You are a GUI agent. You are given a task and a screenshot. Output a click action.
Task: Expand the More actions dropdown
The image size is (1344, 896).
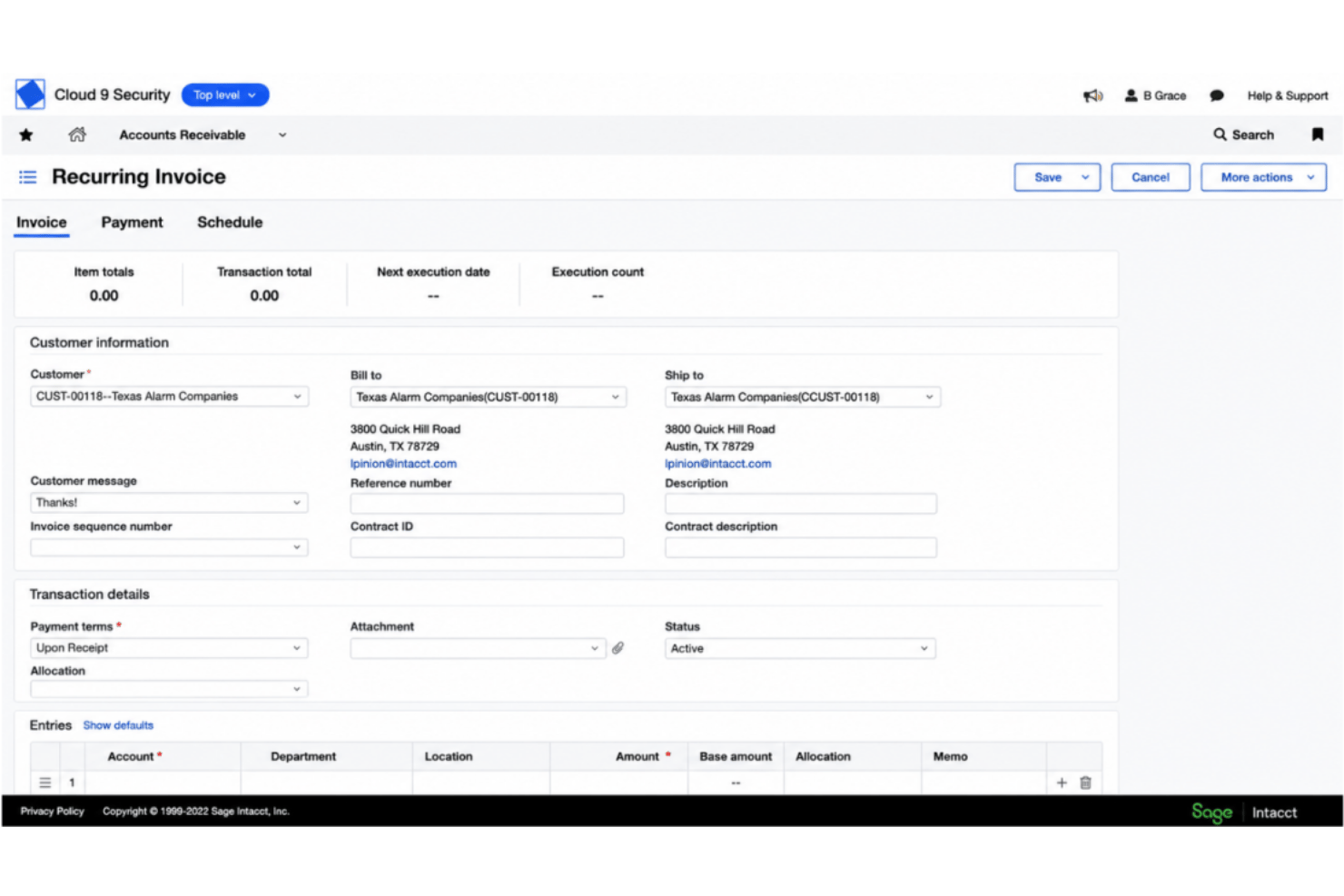pos(1263,177)
